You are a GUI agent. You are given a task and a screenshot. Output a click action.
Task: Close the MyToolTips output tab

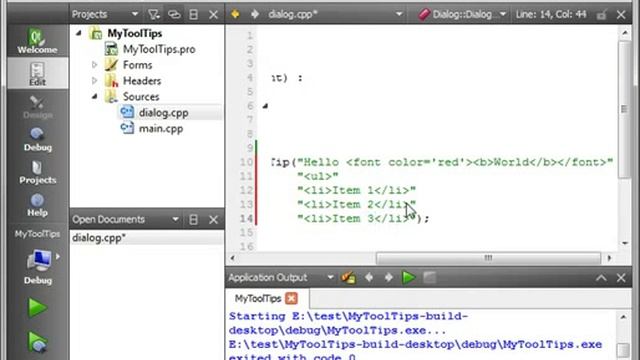(291, 298)
